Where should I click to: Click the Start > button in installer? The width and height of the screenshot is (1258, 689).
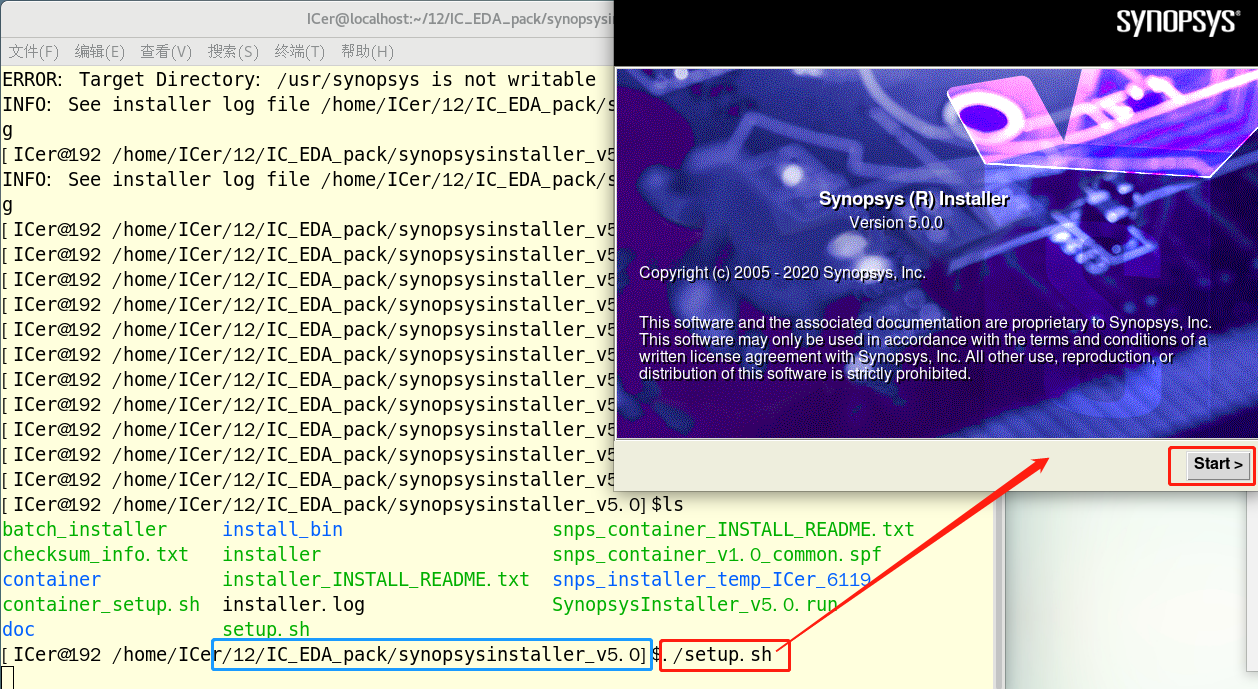[1217, 464]
